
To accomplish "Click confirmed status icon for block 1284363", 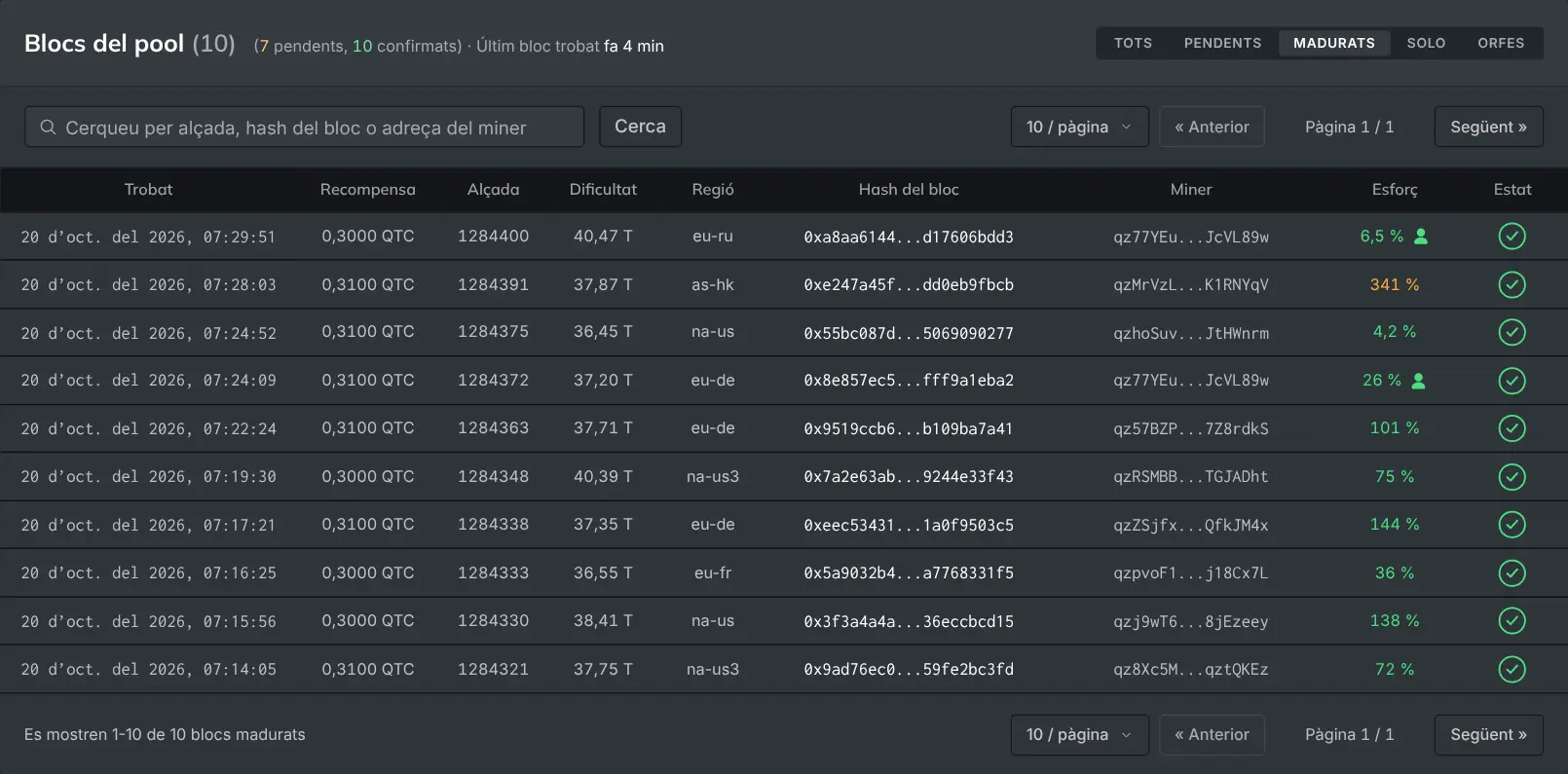I will click(x=1512, y=428).
